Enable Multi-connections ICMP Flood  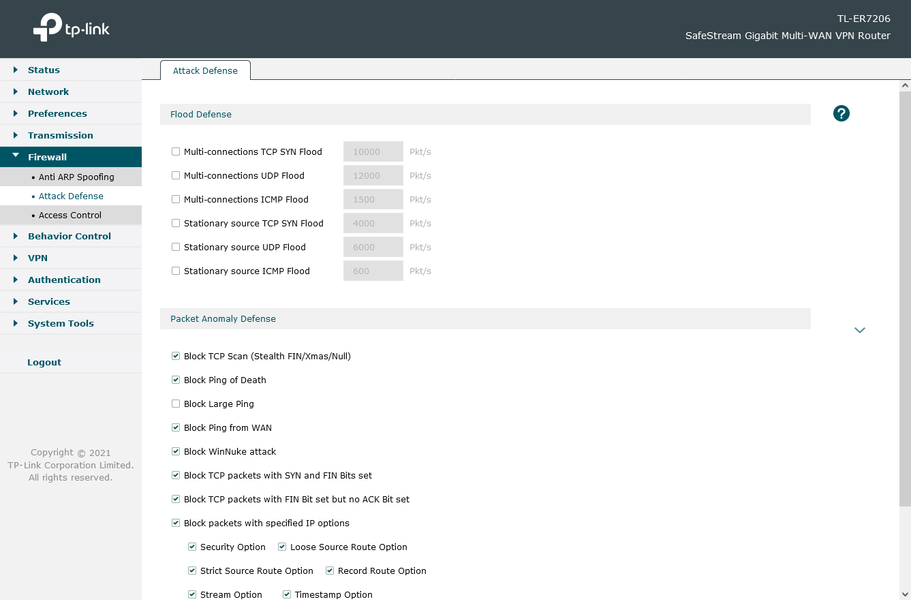[x=175, y=199]
